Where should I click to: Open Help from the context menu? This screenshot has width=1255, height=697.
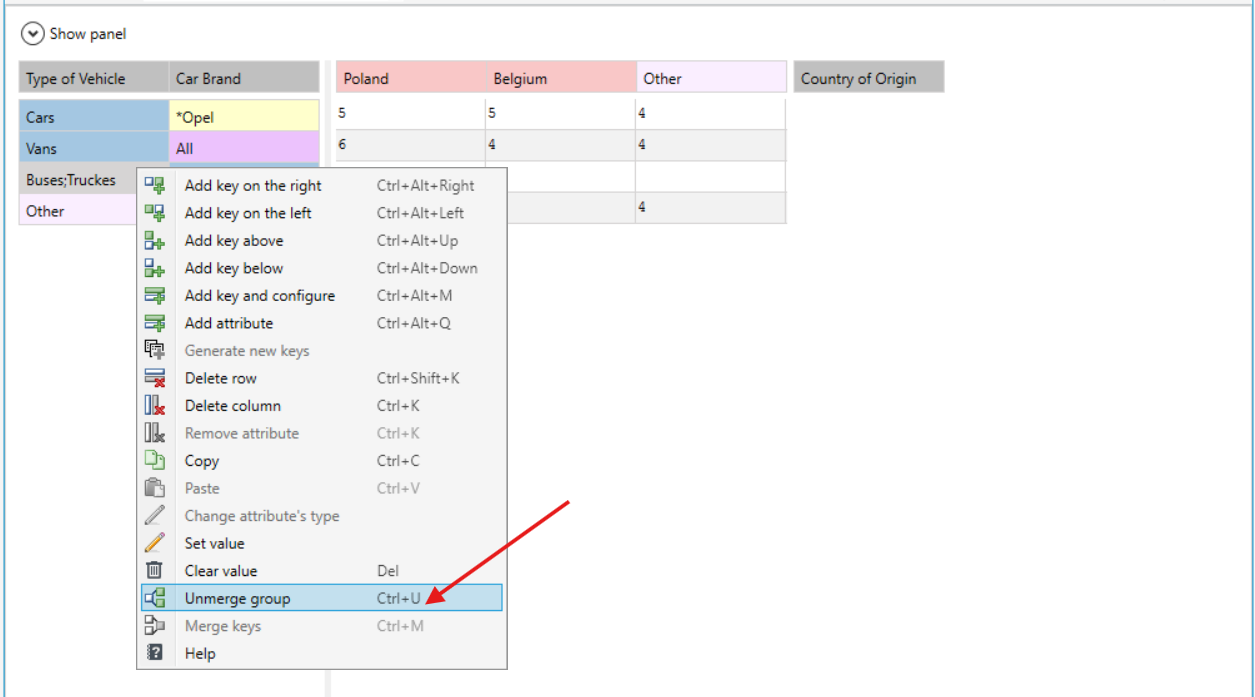[321, 653]
